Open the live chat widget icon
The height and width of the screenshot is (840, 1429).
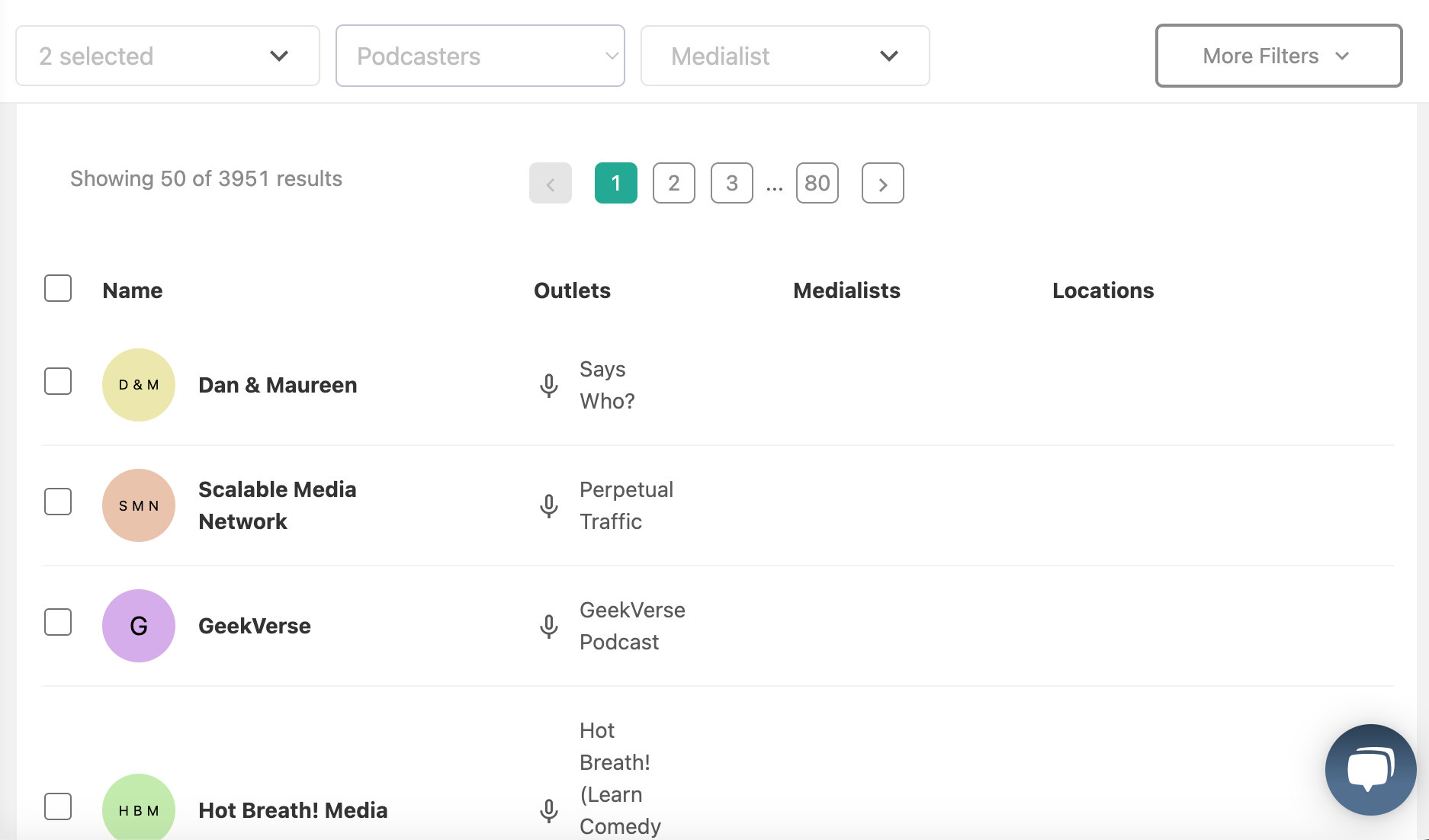pyautogui.click(x=1370, y=769)
